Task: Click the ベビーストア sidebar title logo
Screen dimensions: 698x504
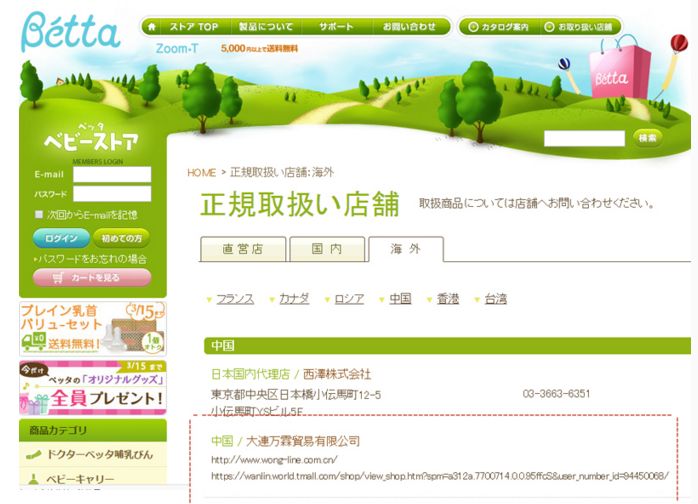Action: coord(91,139)
